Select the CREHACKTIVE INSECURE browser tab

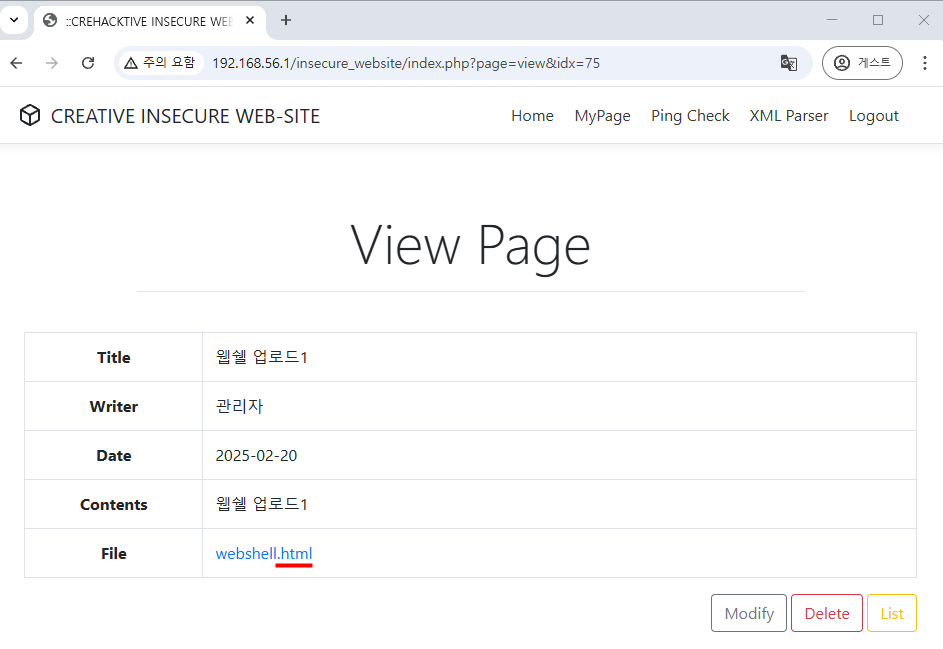tap(150, 22)
